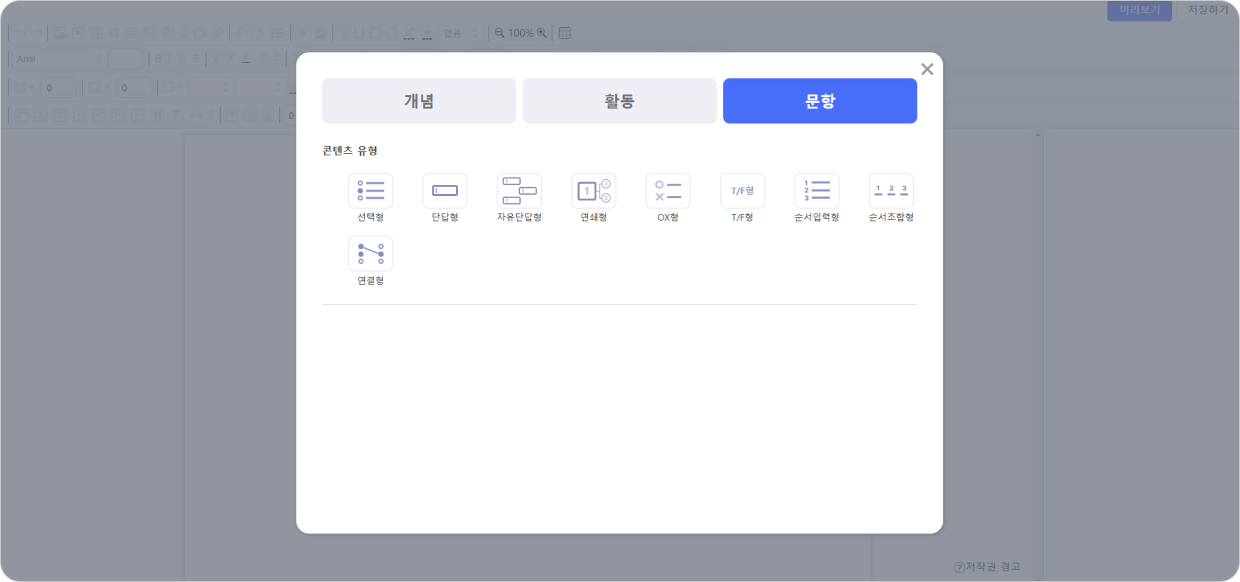The width and height of the screenshot is (1240, 582).
Task: Close the content type dialog
Action: click(x=927, y=69)
